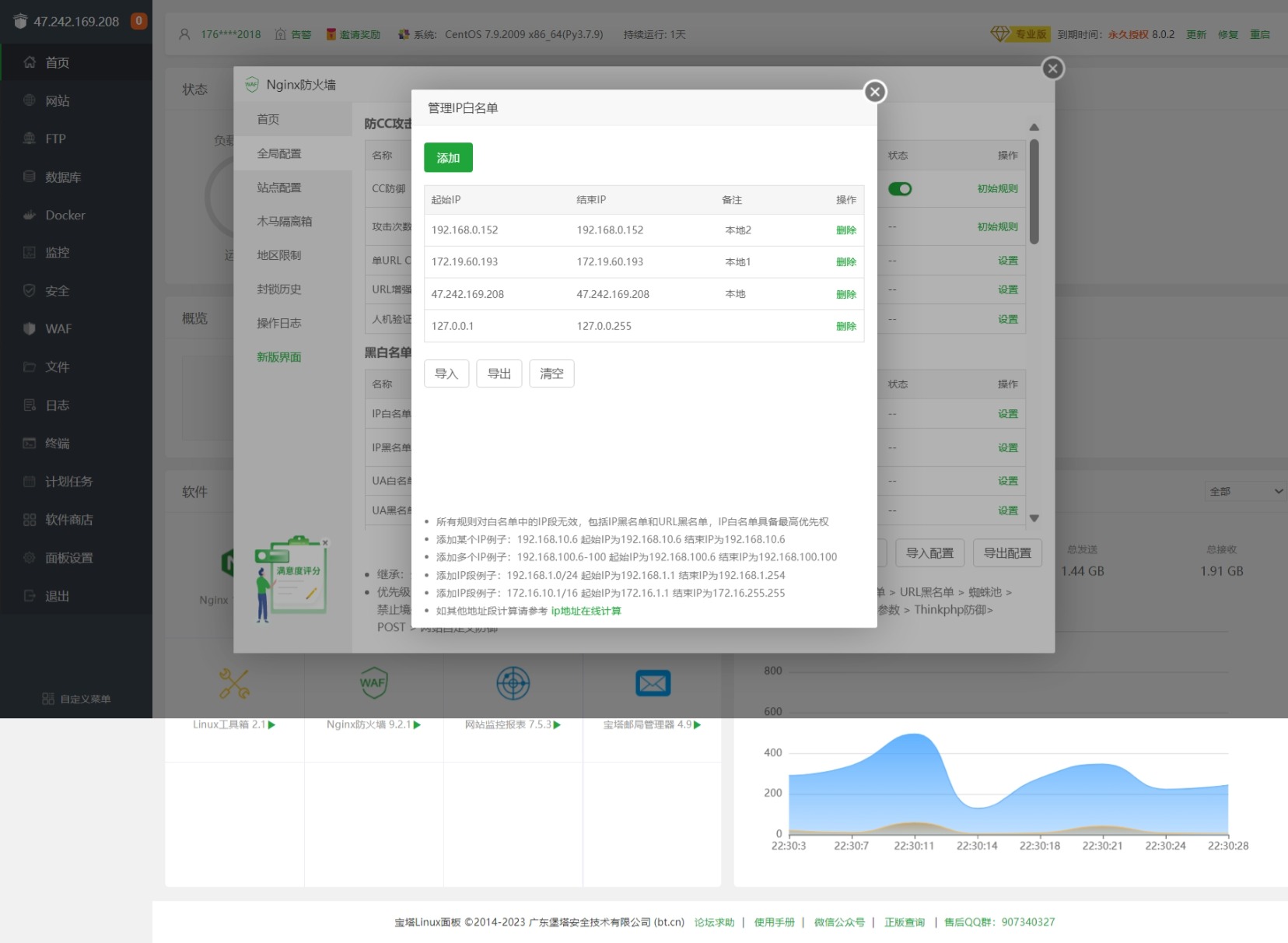
Task: Click the 专业版 diamond badge
Action: [x=1020, y=34]
